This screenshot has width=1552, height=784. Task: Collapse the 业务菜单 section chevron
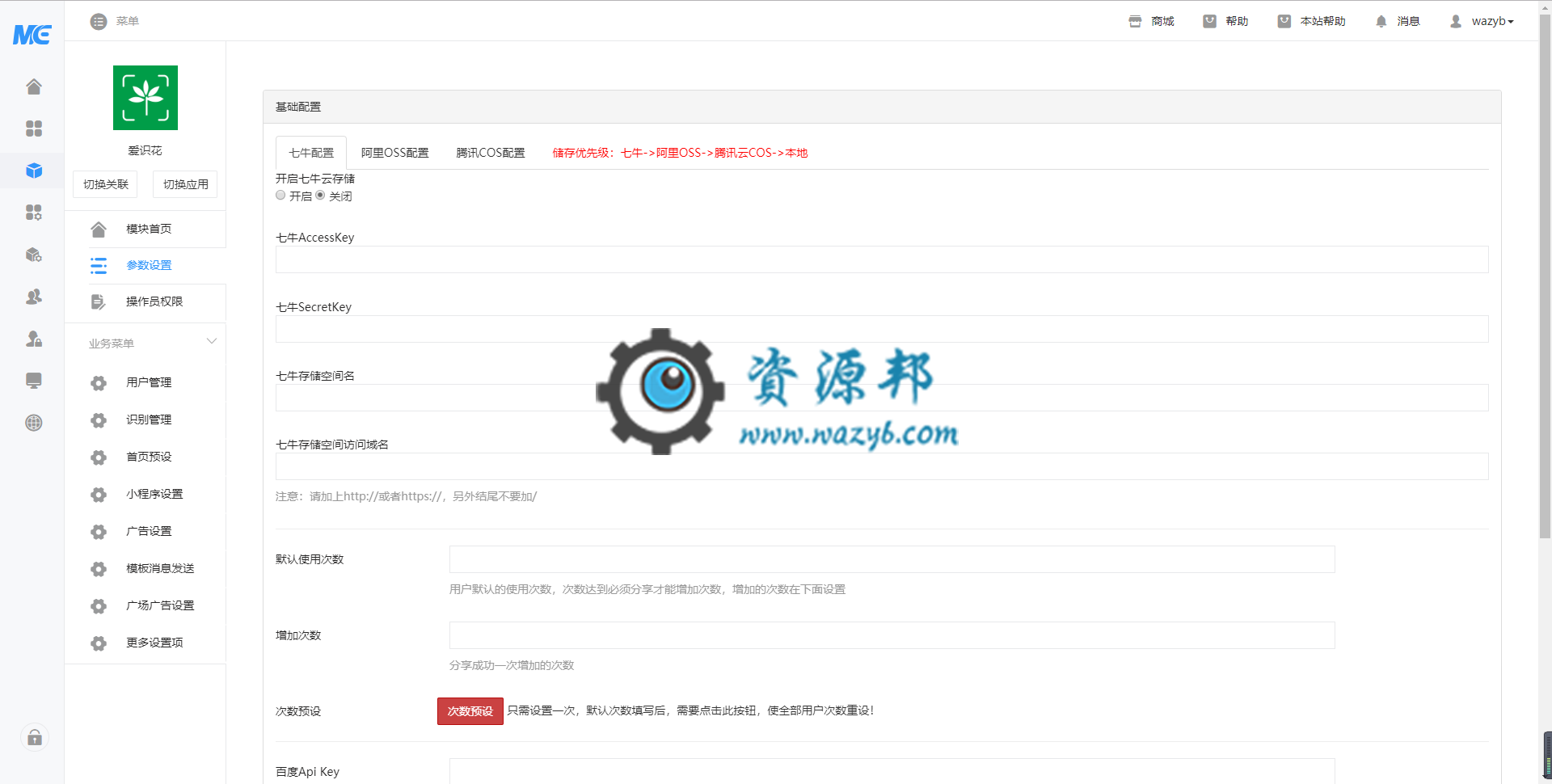212,341
